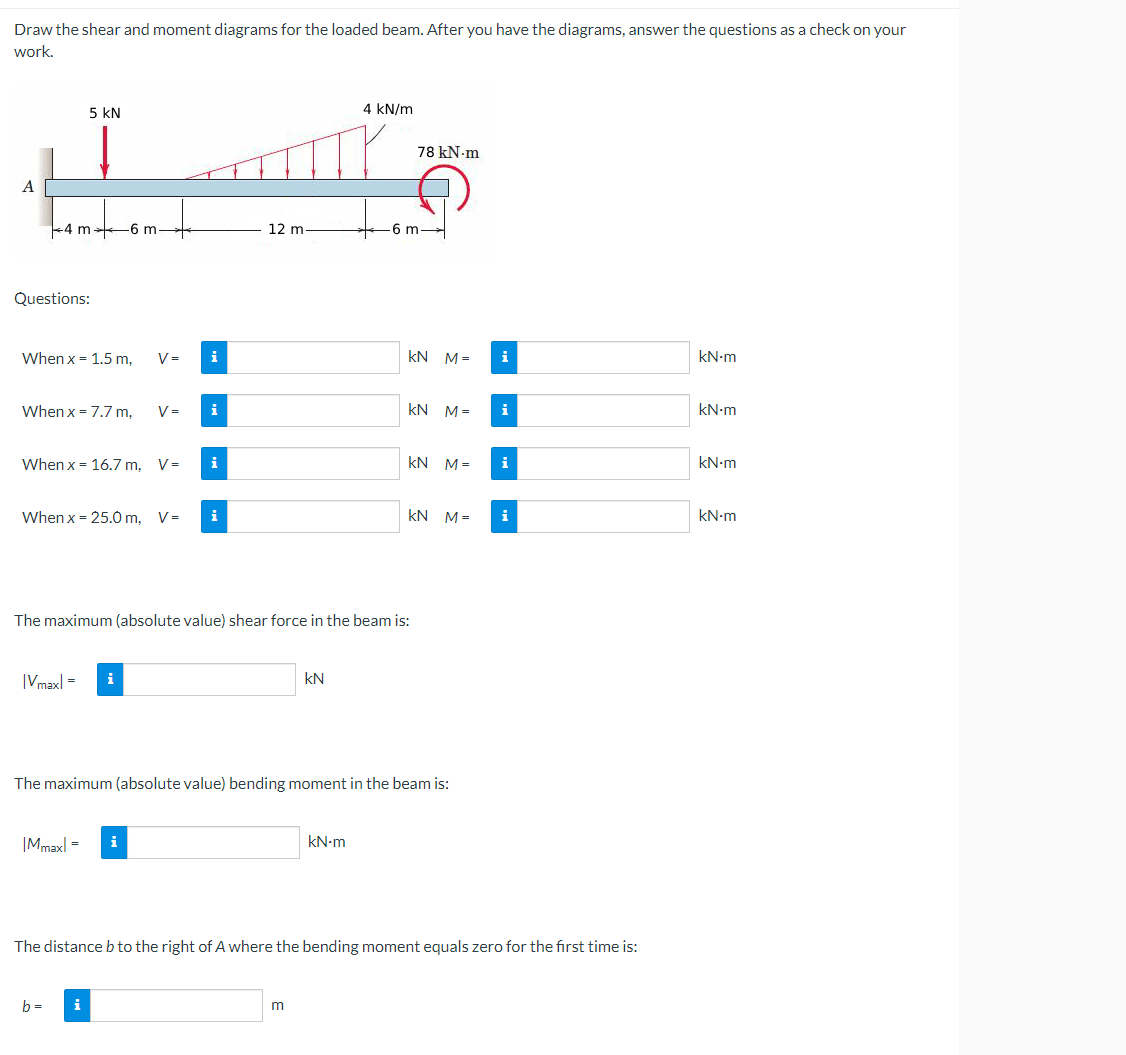The width and height of the screenshot is (1126, 1055).
Task: Click info icon for the |Mmax| answer
Action: [113, 842]
